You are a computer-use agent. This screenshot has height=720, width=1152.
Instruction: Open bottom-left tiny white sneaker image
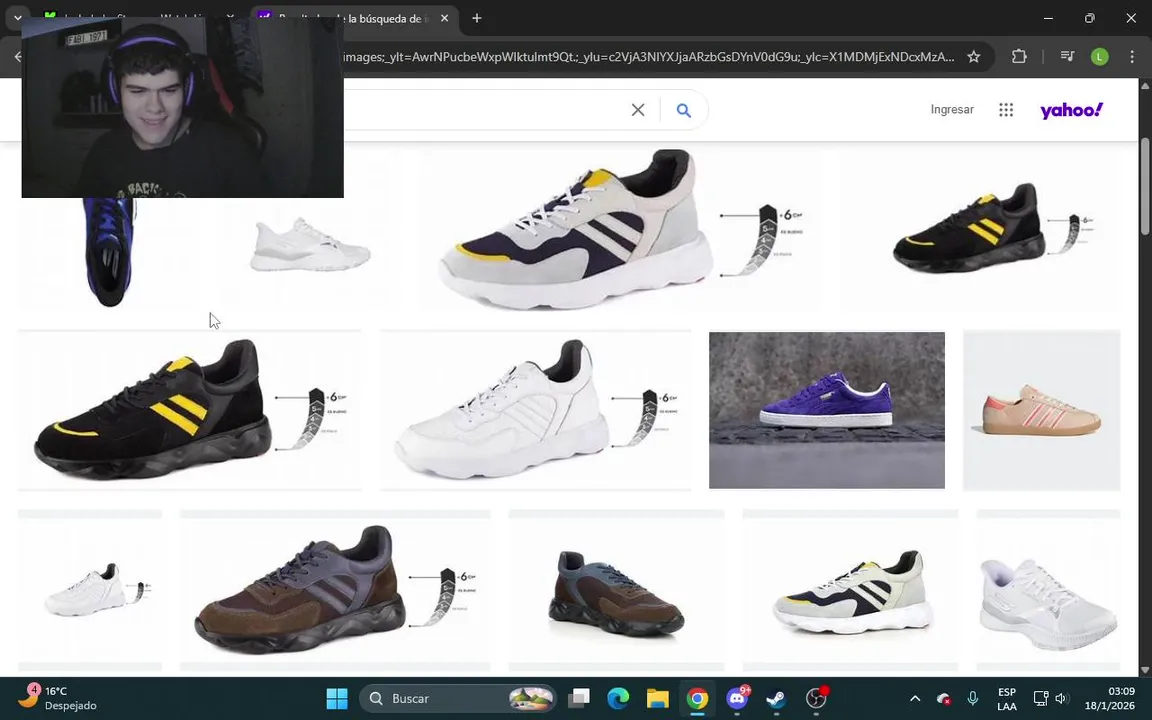coord(90,589)
